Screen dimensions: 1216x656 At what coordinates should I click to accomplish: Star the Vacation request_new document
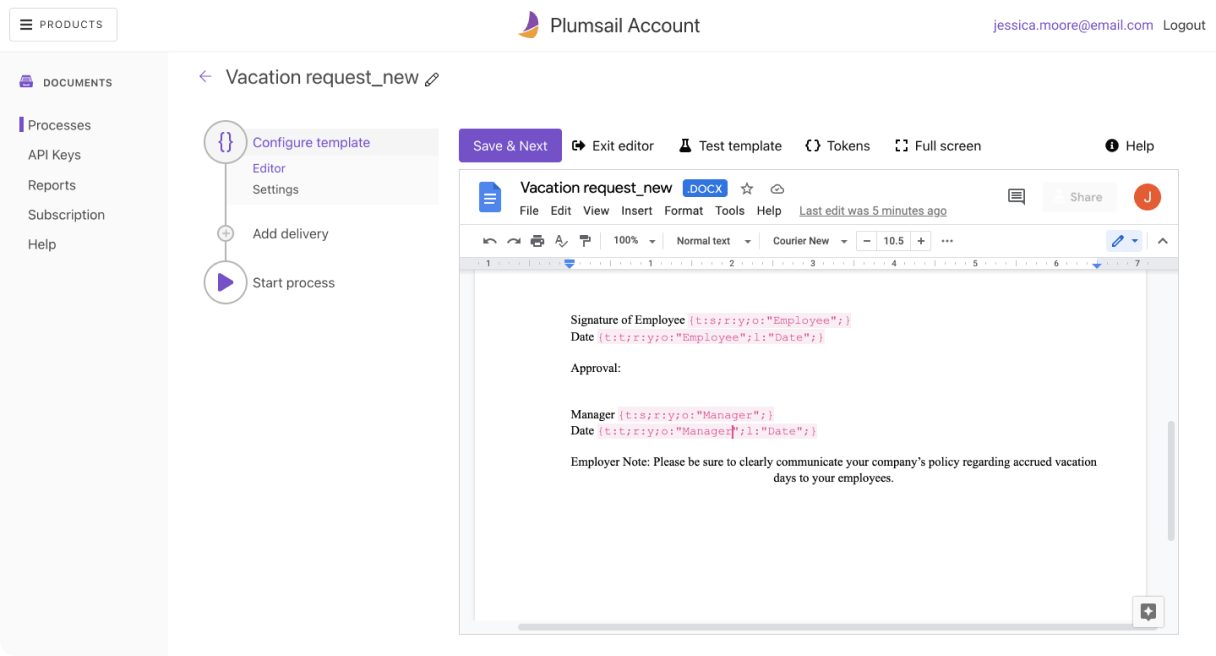(747, 188)
